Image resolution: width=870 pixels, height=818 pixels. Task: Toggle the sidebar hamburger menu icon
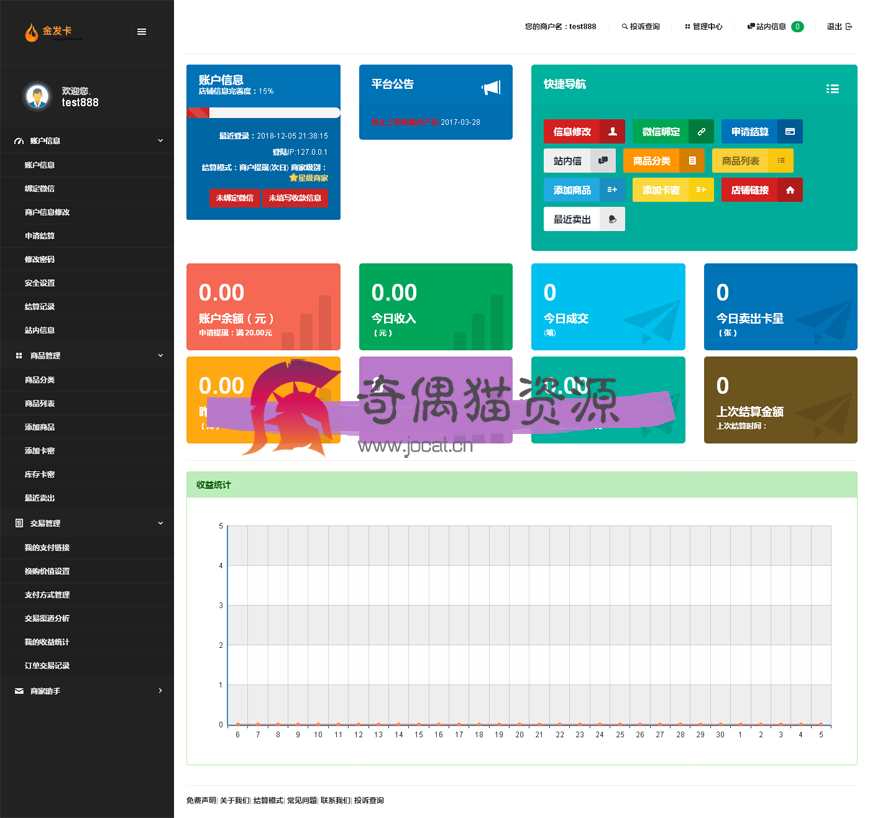tap(141, 32)
